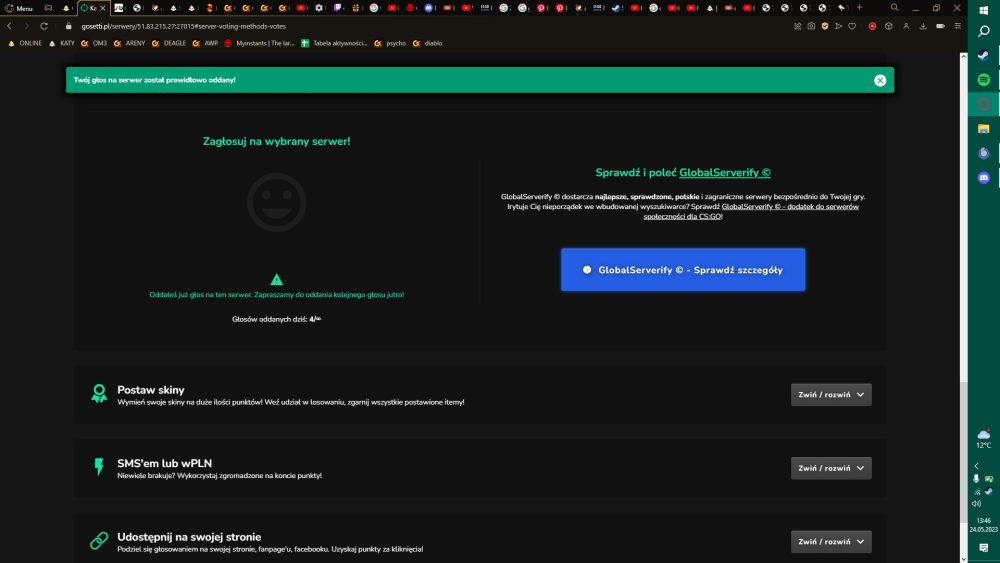The height and width of the screenshot is (563, 1000).
Task: Open the KATY bookmark
Action: pos(62,43)
